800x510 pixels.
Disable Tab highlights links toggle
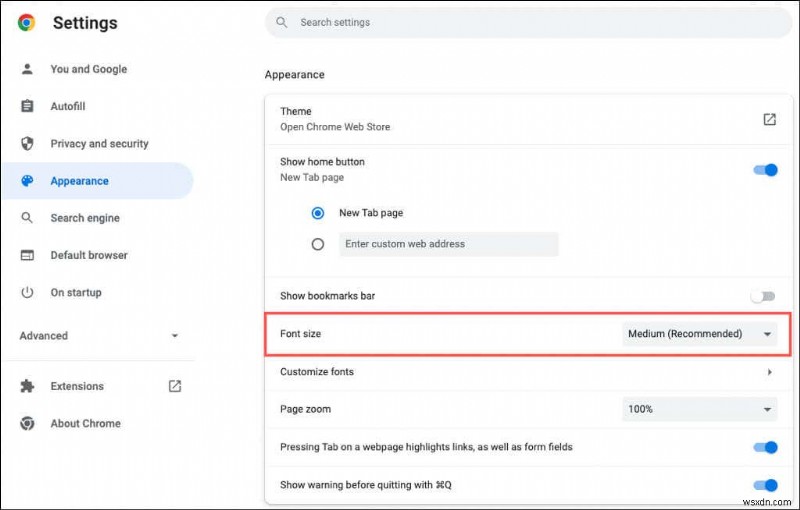point(765,447)
